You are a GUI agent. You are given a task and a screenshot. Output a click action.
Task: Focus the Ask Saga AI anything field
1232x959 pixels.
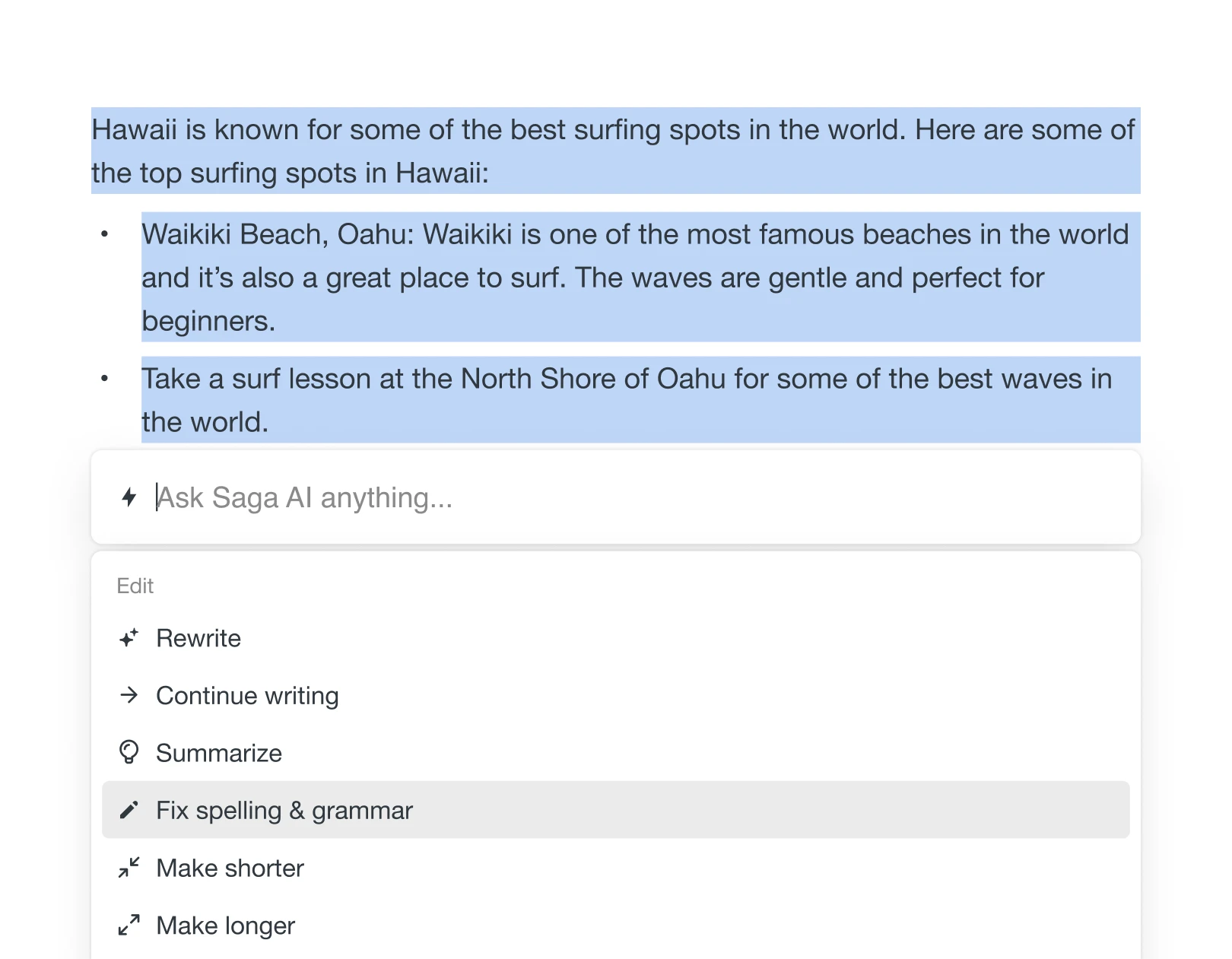[608, 498]
